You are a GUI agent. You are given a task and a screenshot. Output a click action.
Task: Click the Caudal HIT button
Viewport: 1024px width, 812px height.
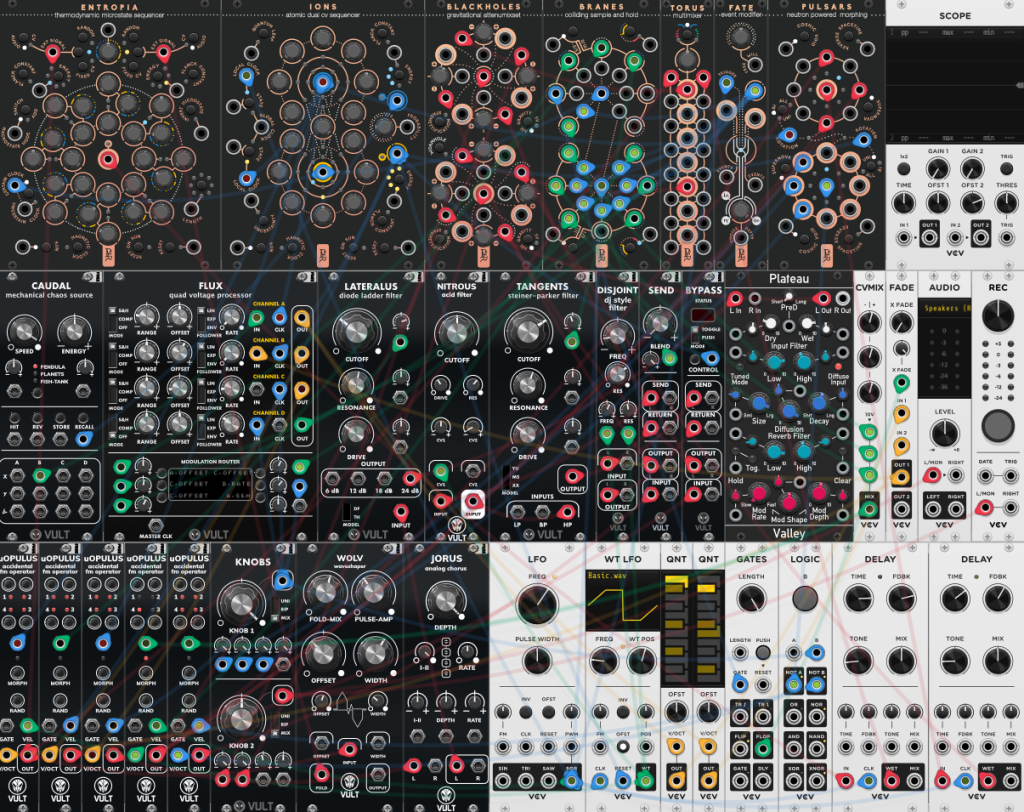(14, 418)
